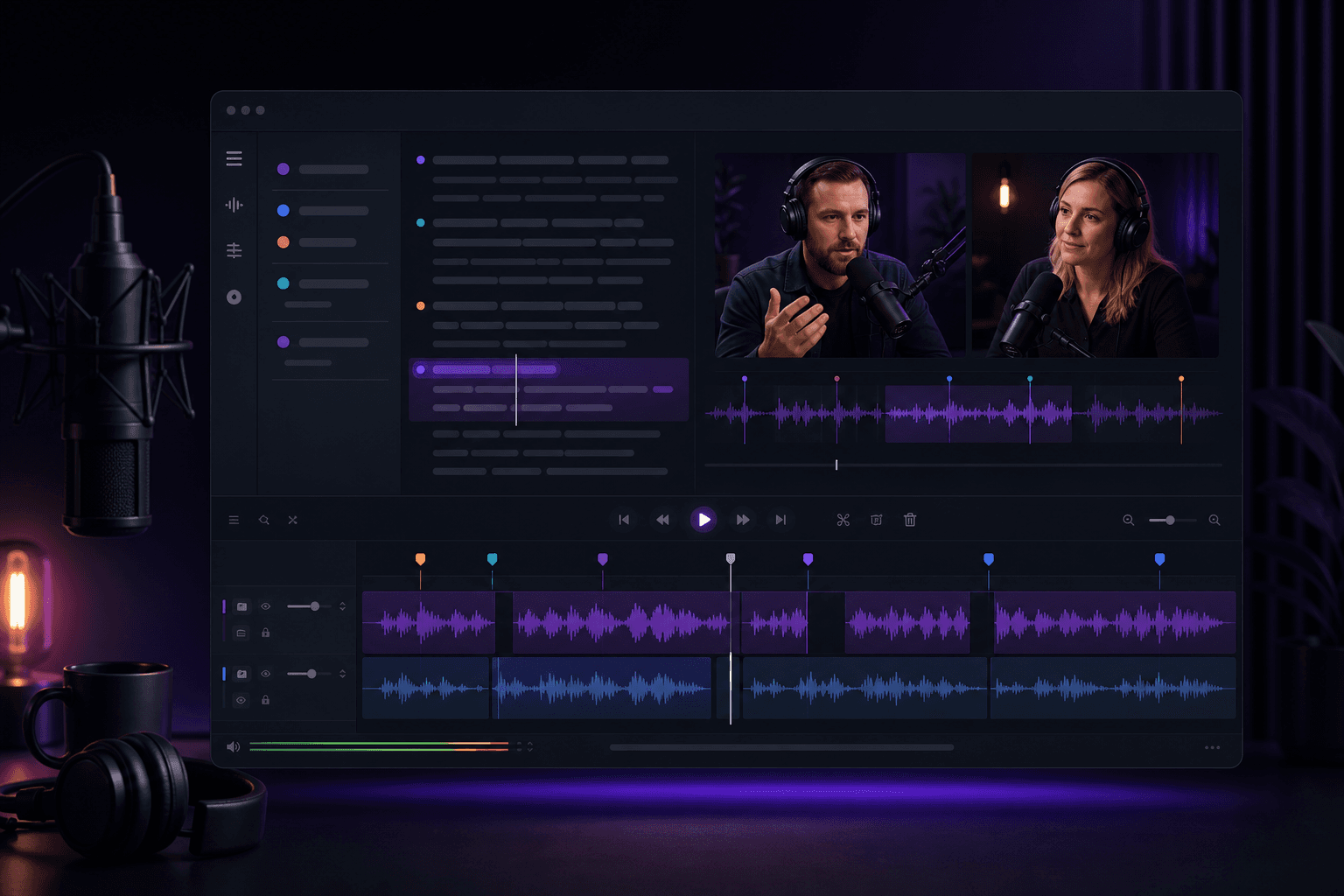Select the purple marker left of the playhead

pyautogui.click(x=602, y=559)
